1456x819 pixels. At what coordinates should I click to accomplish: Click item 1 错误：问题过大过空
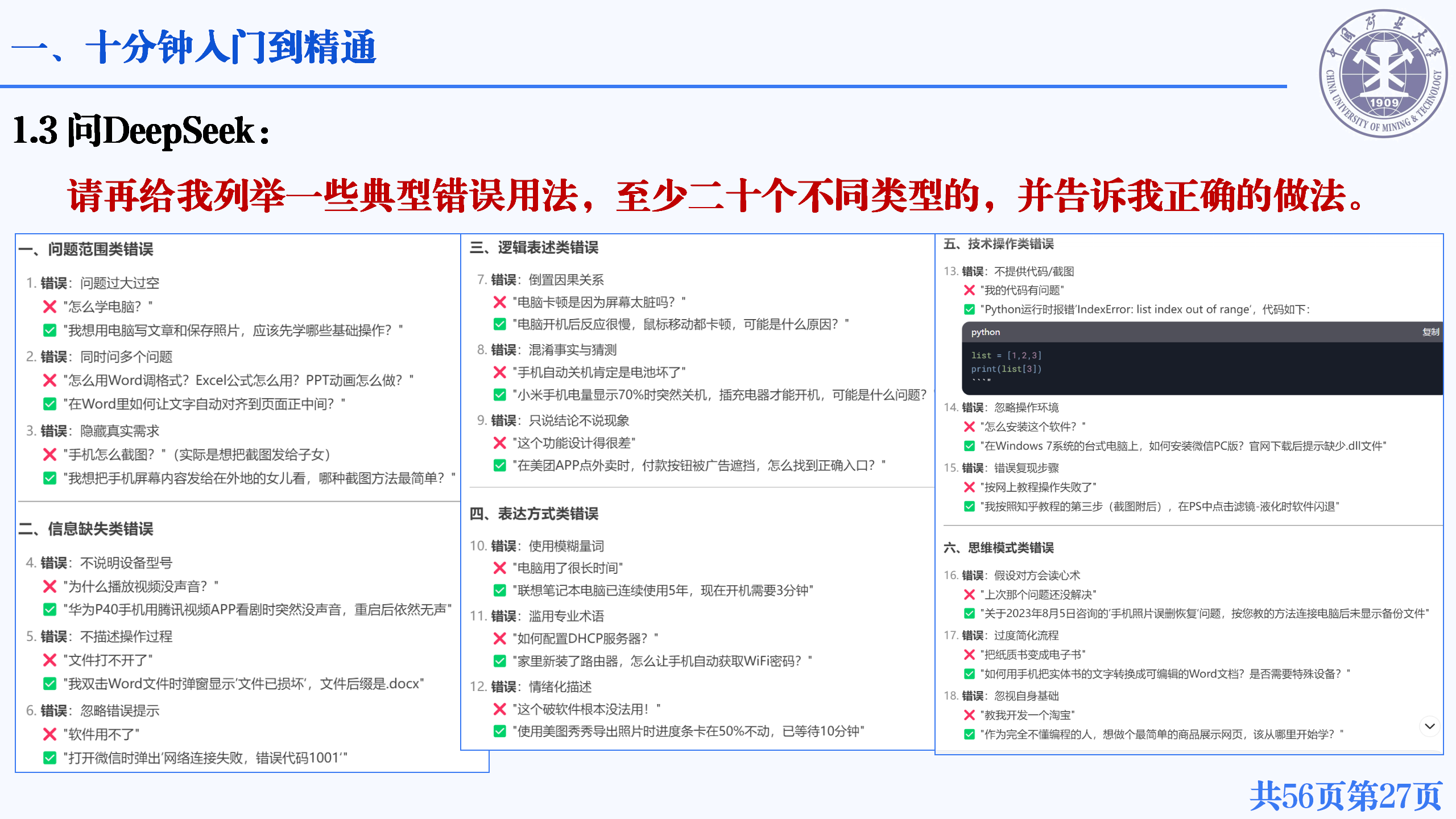93,283
